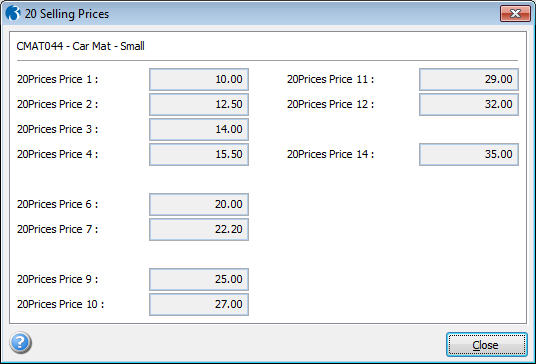Select the Price 1 field showing 10.00

(x=199, y=79)
